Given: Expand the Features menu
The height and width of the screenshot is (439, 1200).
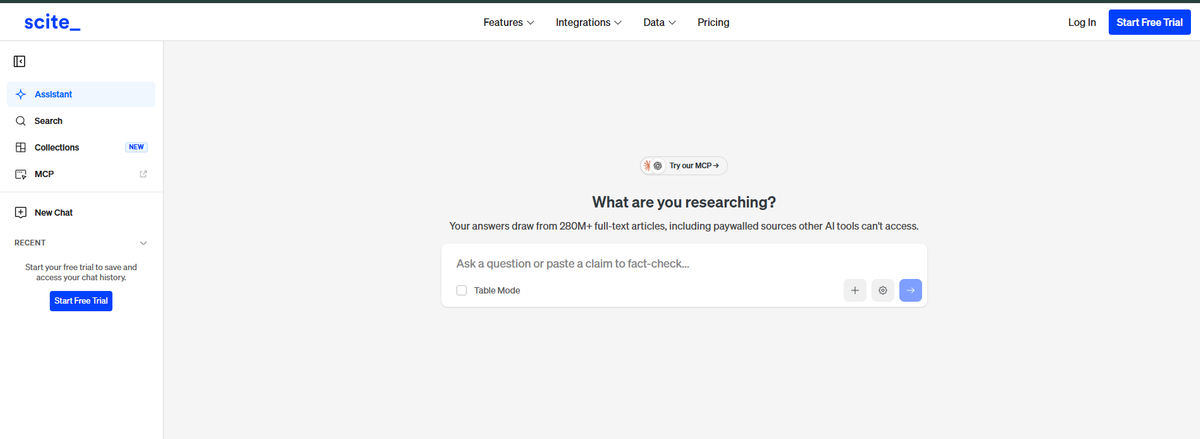Looking at the screenshot, I should click(509, 22).
